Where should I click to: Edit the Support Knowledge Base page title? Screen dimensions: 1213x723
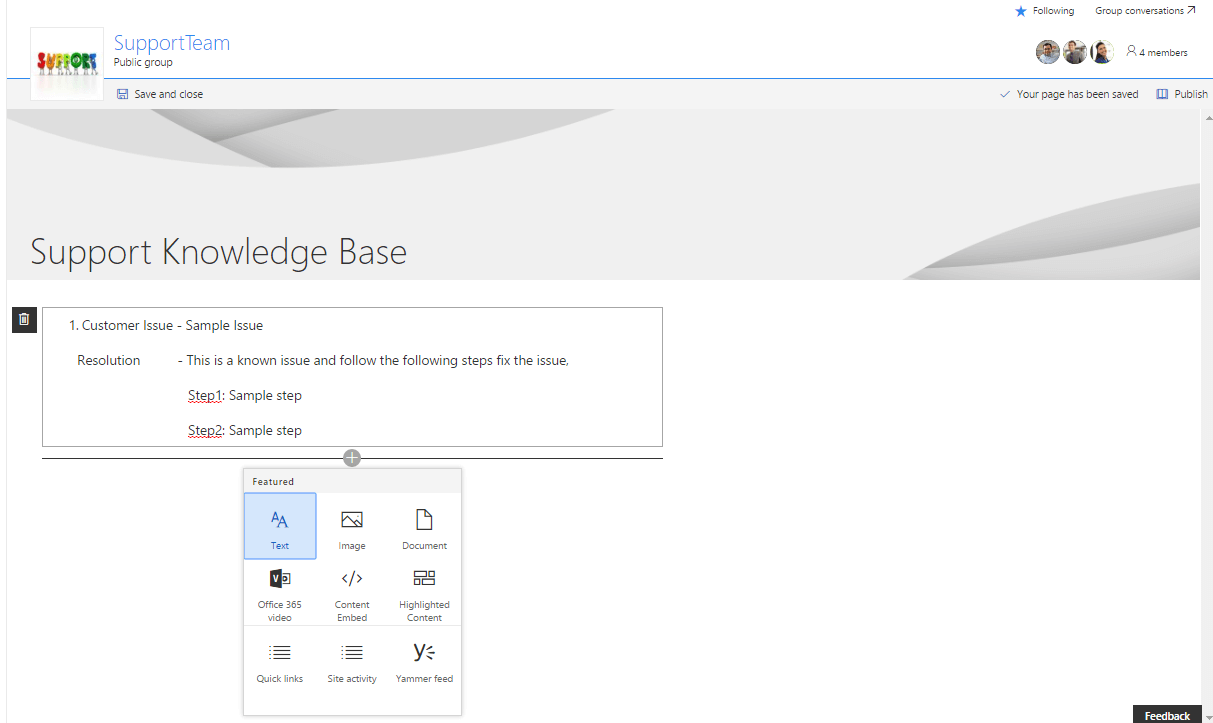coord(219,252)
